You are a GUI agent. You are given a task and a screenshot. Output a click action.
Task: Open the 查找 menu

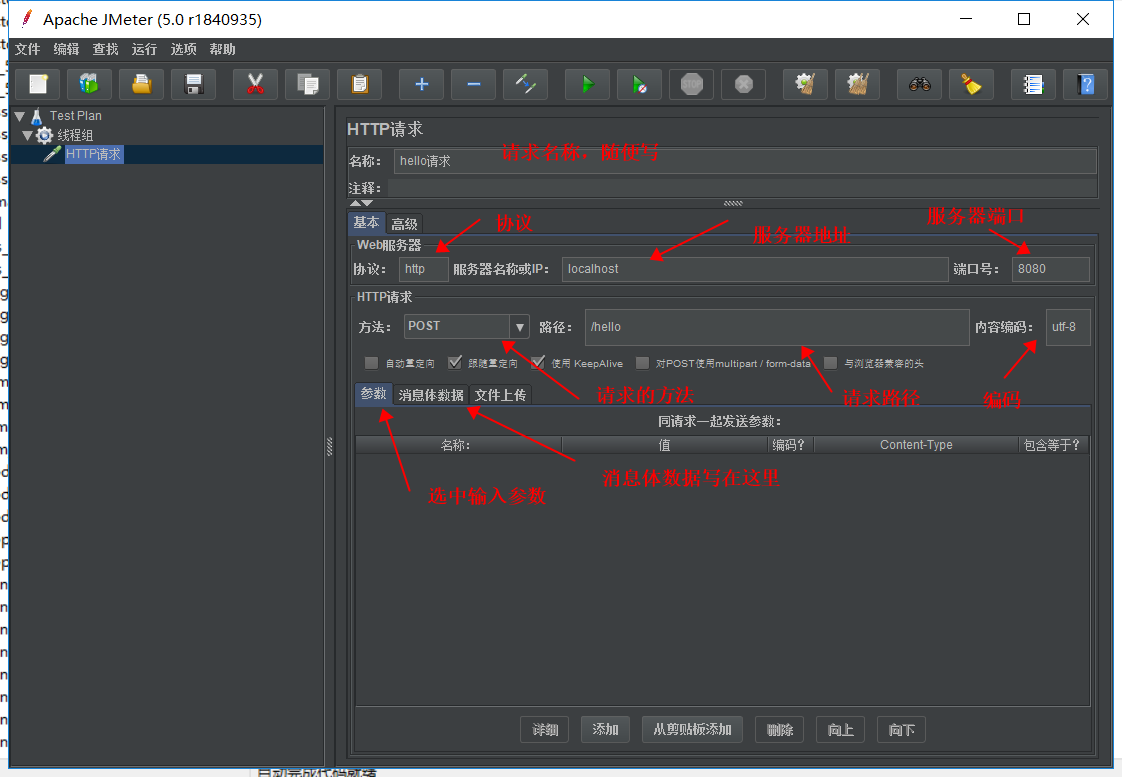point(105,49)
